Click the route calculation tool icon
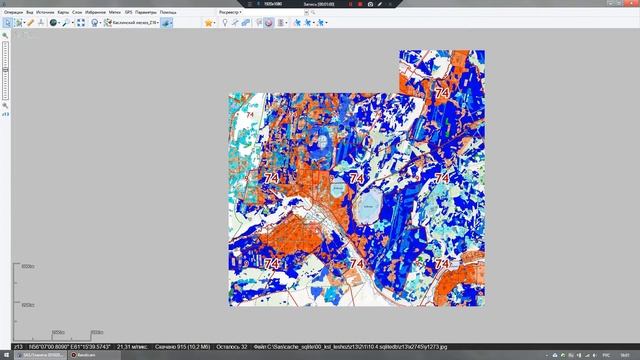The height and width of the screenshot is (360, 640). 41,23
